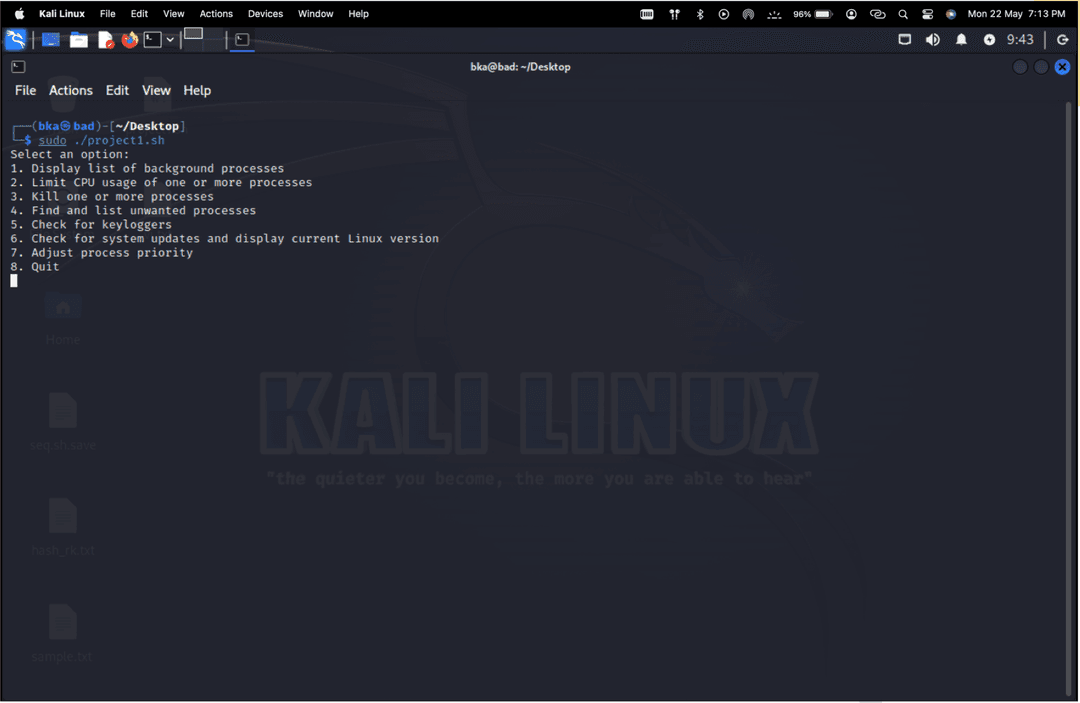
Task: Open the Apple menu
Action: [x=19, y=14]
